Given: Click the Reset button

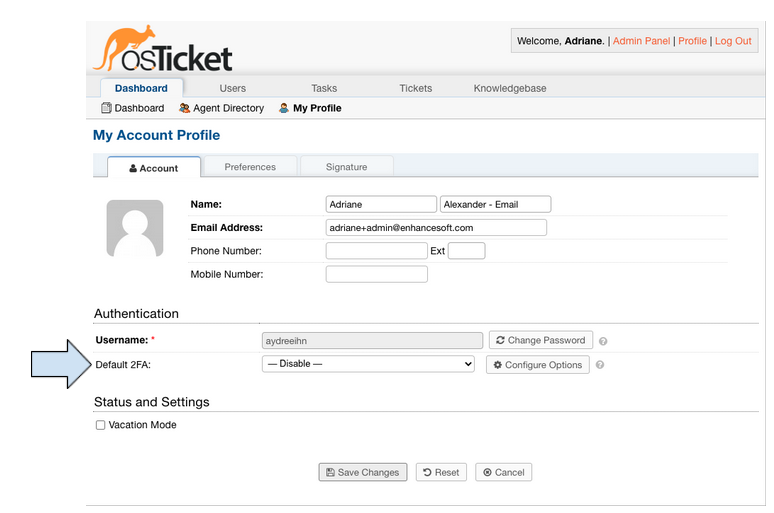Looking at the screenshot, I should pos(440,472).
